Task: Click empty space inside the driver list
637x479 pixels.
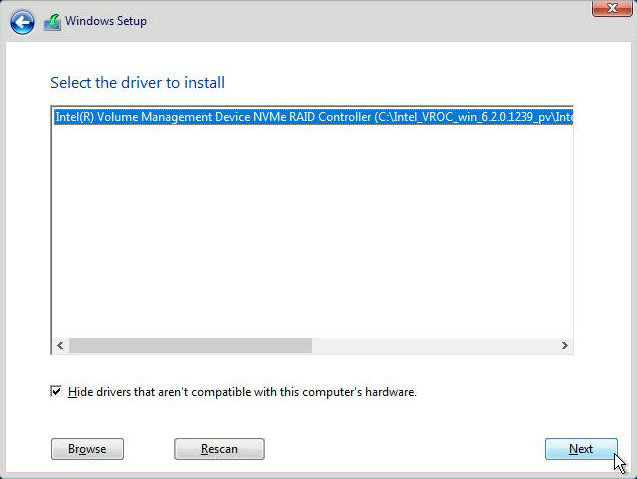Action: pos(310,240)
